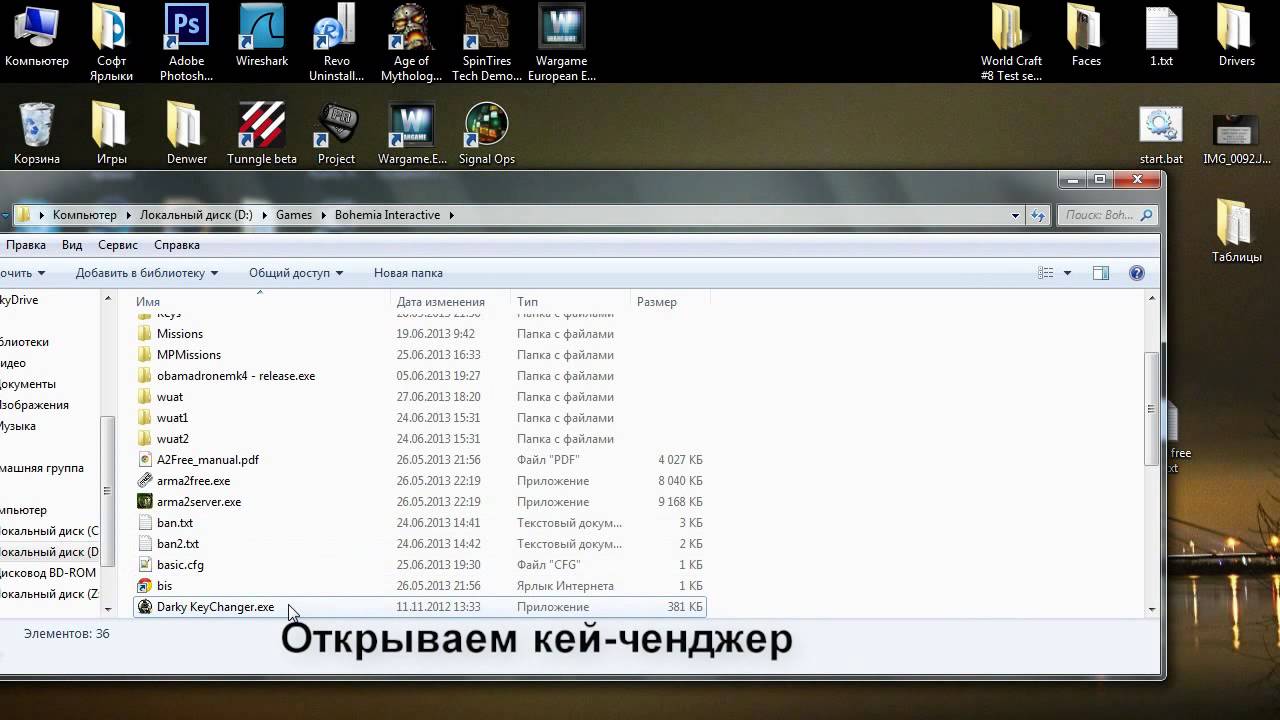
Task: Click the Explorer search box
Action: coord(1107,215)
